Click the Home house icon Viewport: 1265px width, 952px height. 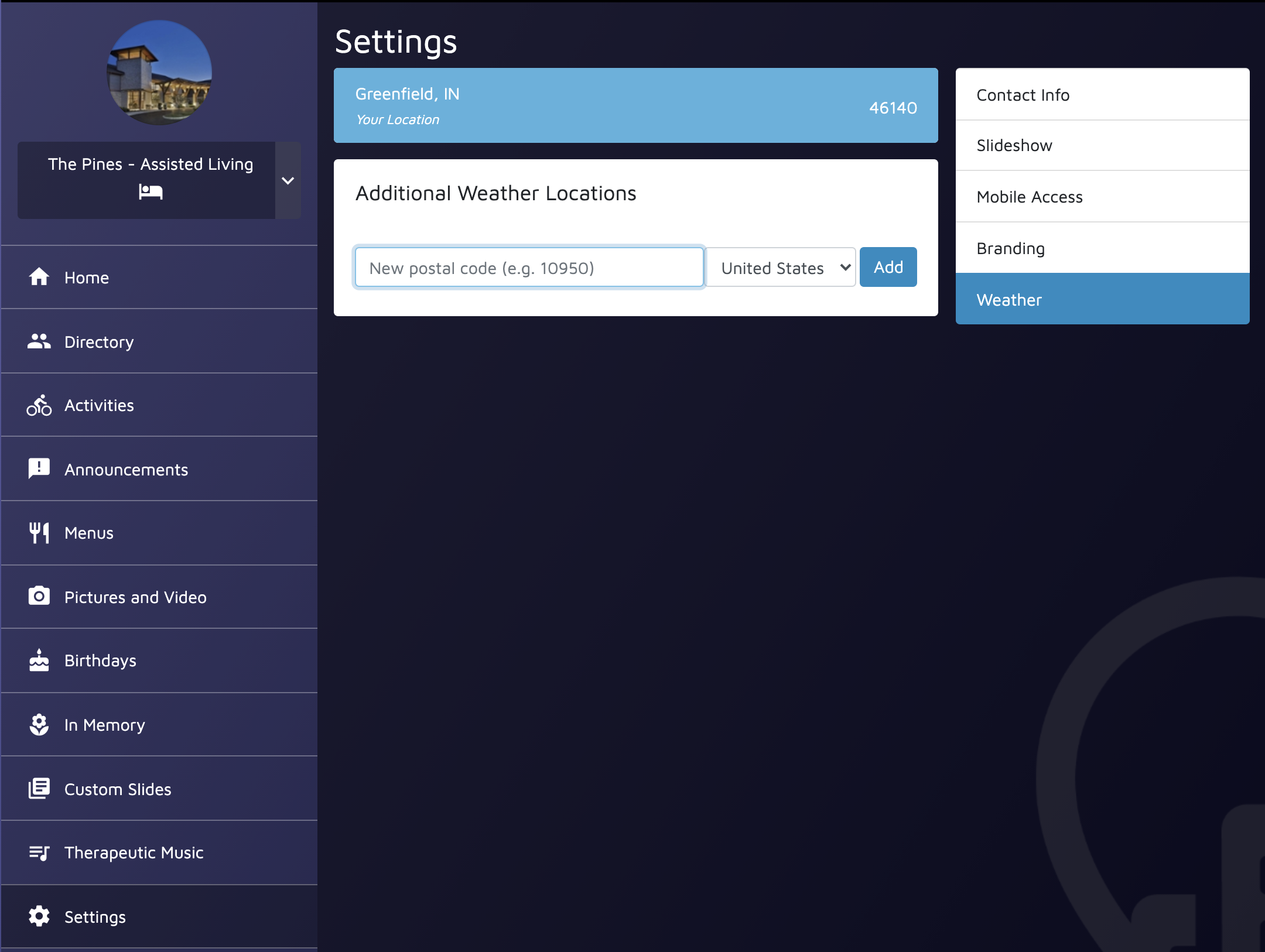pos(39,277)
